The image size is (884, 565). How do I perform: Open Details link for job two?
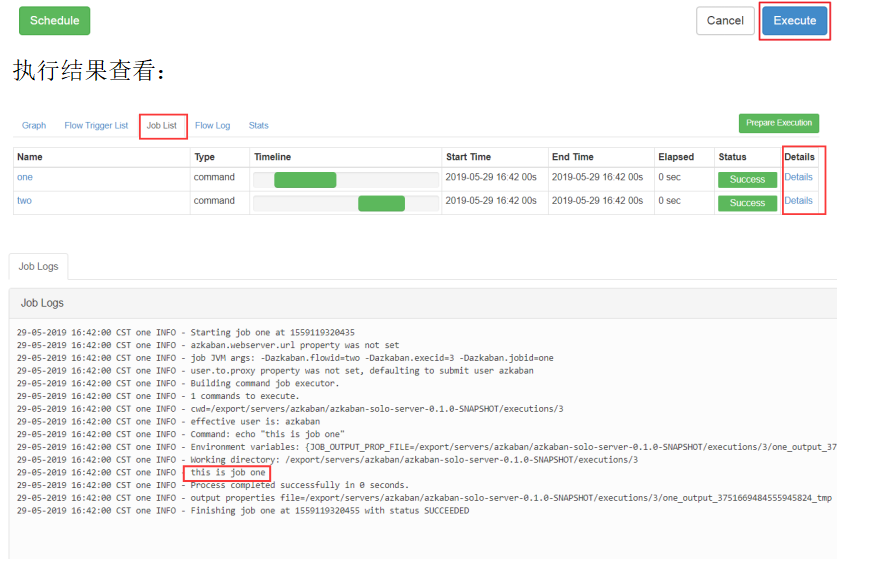coord(798,201)
